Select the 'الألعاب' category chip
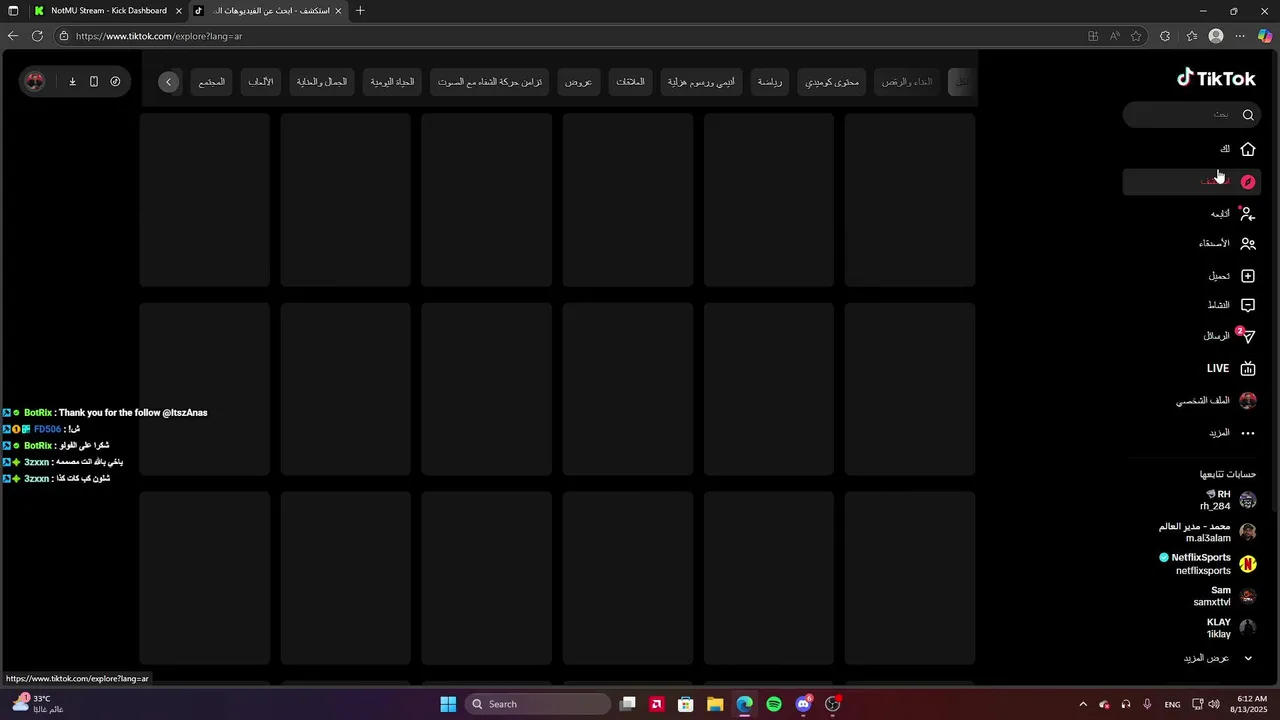Viewport: 1280px width, 720px height. coord(261,82)
